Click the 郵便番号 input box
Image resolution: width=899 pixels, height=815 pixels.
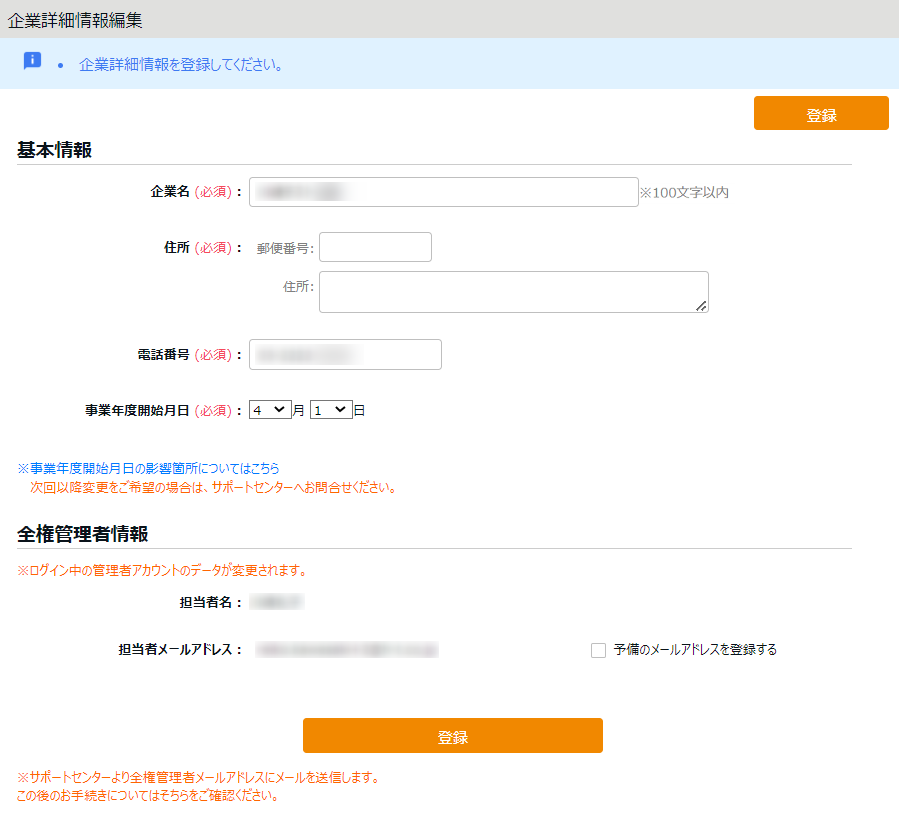click(375, 247)
